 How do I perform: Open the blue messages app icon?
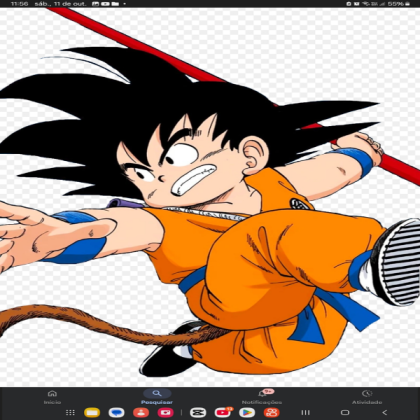tap(116, 413)
